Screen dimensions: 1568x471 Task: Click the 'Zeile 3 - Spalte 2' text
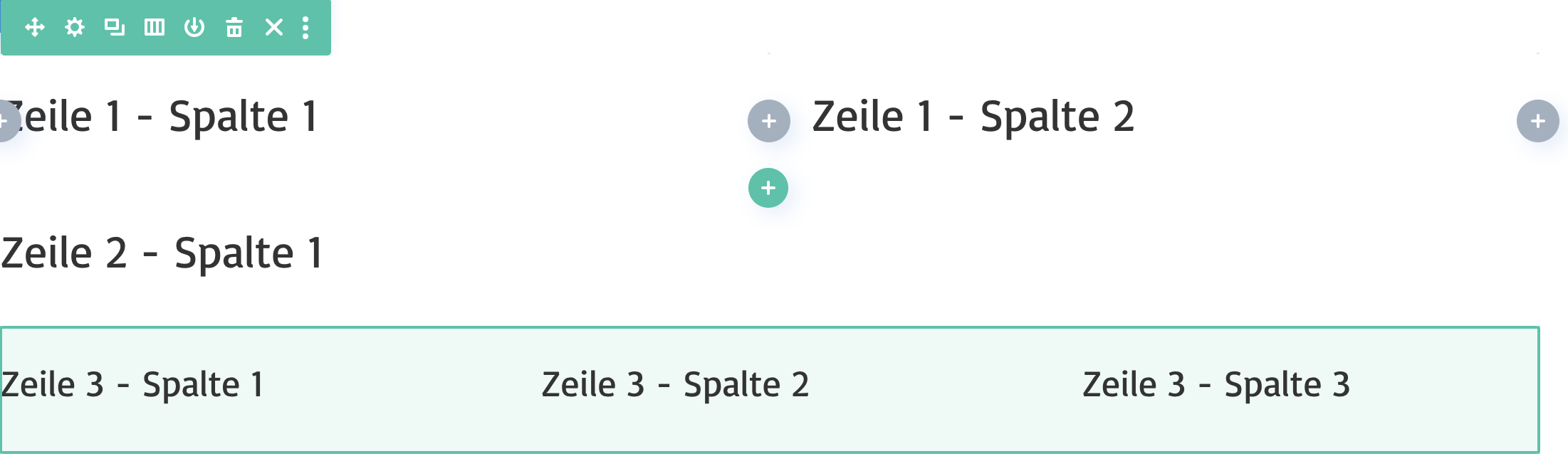click(675, 385)
